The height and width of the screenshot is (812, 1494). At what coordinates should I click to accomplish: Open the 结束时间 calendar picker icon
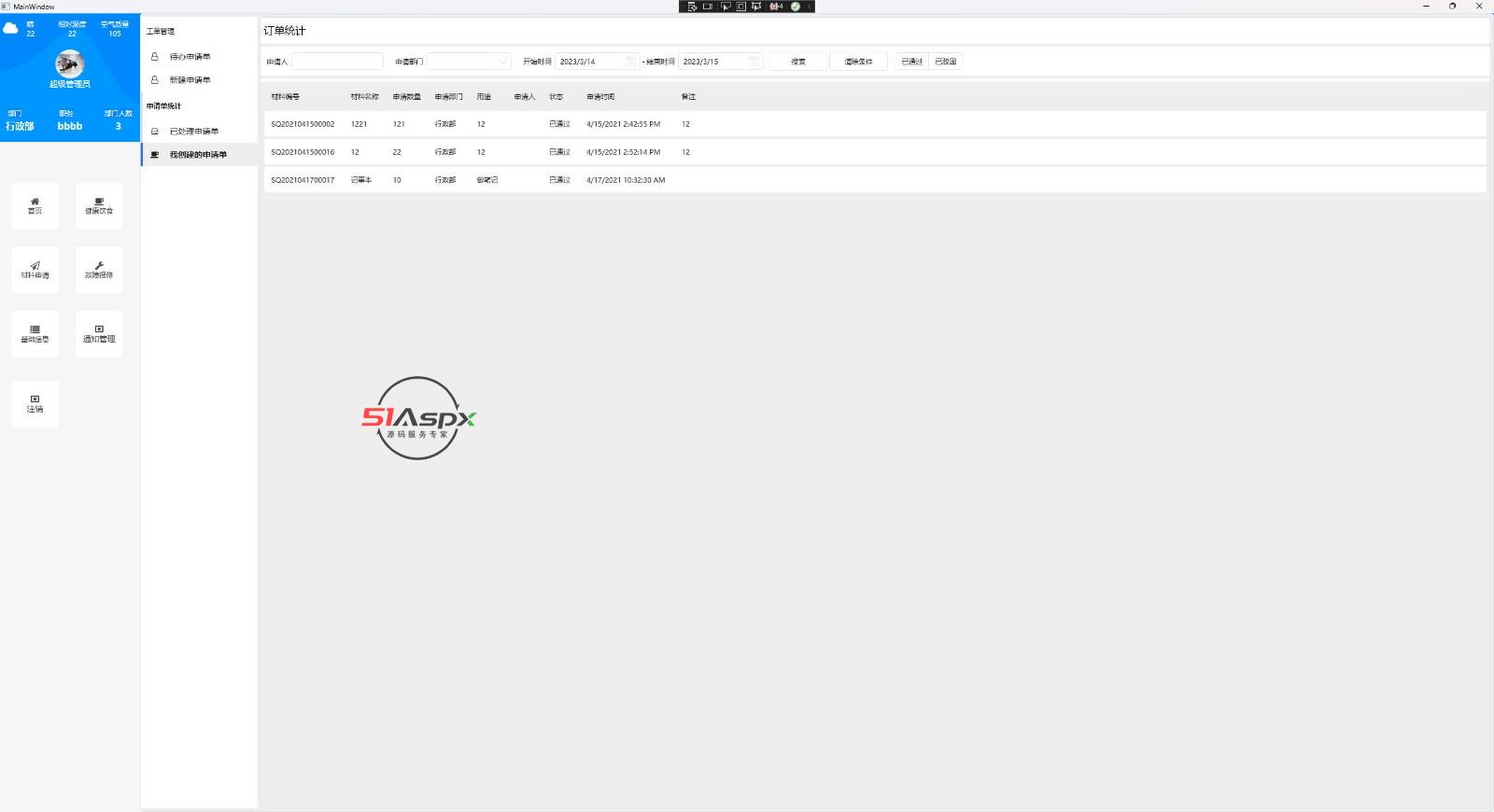coord(754,62)
